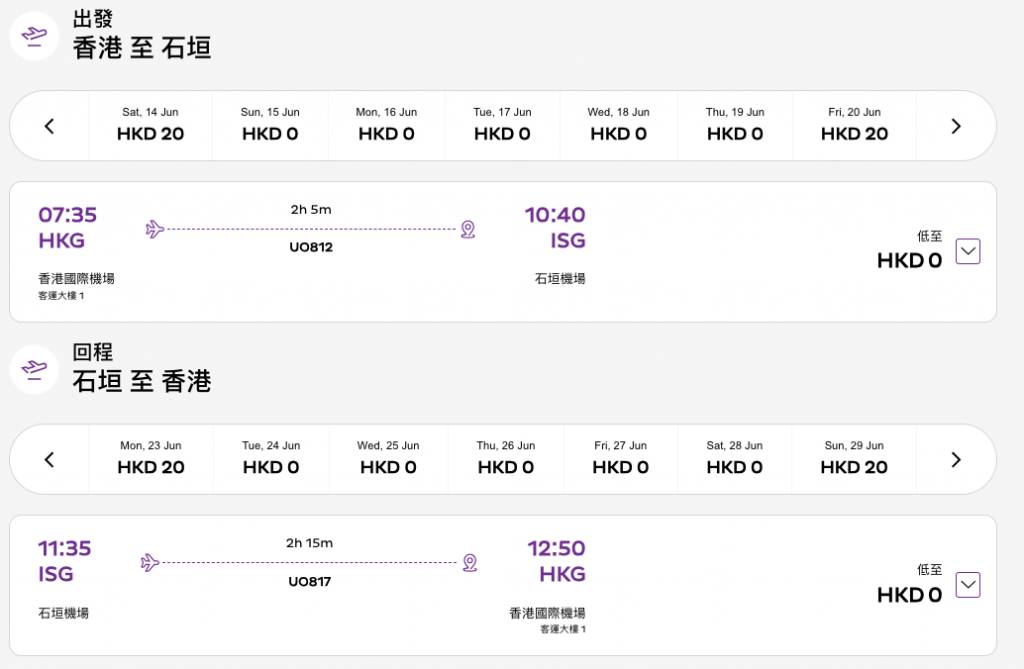Click the destination pin icon on the UO812 route
Viewport: 1024px width, 669px height.
[467, 230]
